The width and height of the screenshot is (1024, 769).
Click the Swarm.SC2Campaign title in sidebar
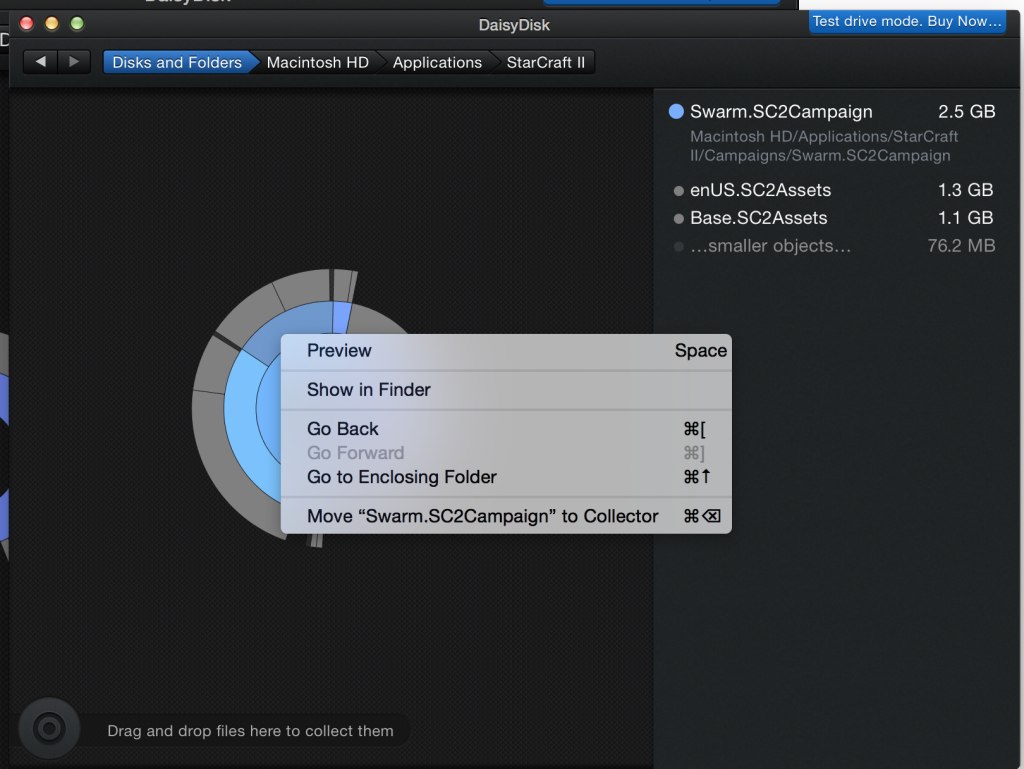(781, 112)
